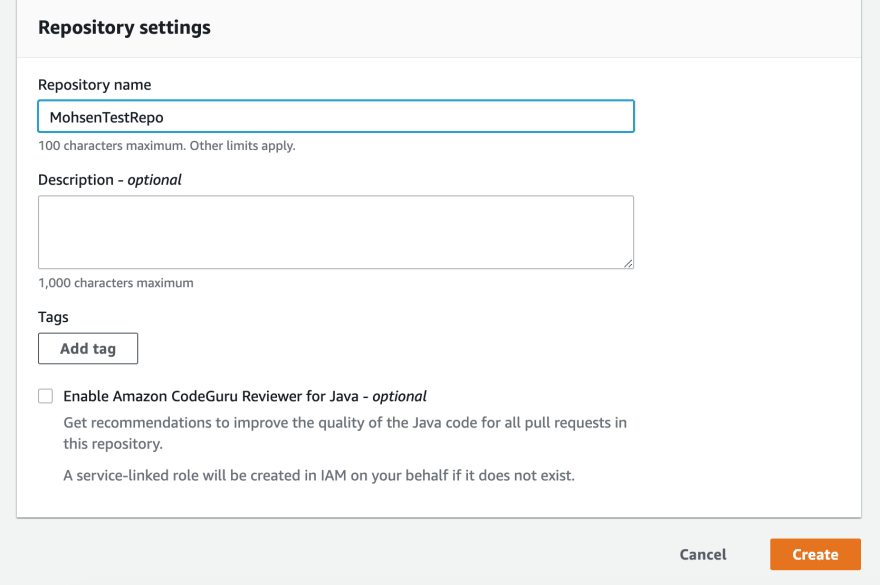880x585 pixels.
Task: Click inside the Description text area
Action: coord(336,232)
